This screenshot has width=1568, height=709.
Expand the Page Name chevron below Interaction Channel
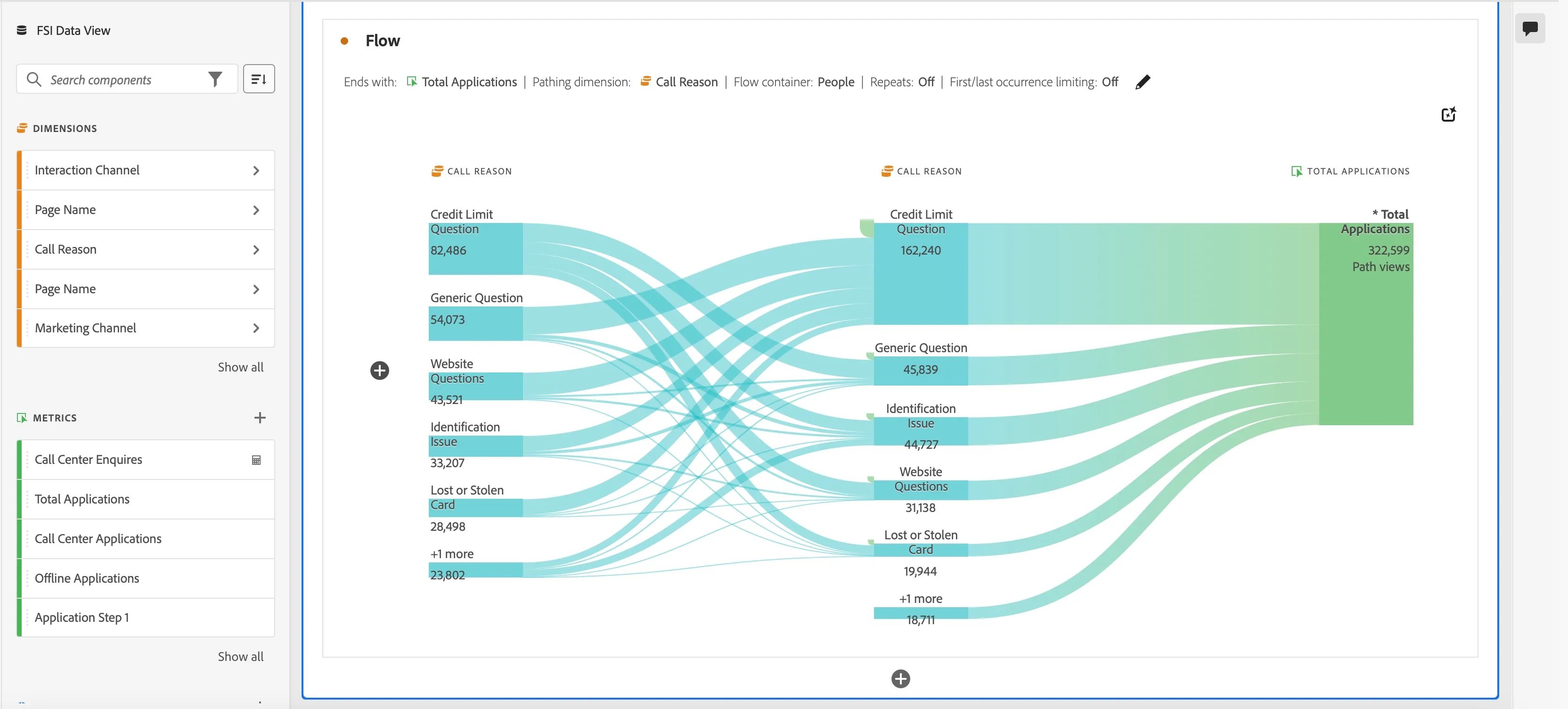tap(256, 210)
